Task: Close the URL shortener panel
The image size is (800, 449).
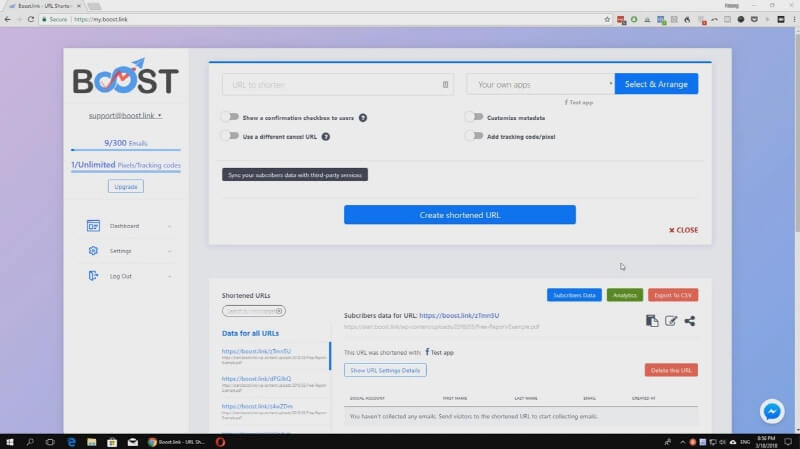Action: (x=683, y=230)
